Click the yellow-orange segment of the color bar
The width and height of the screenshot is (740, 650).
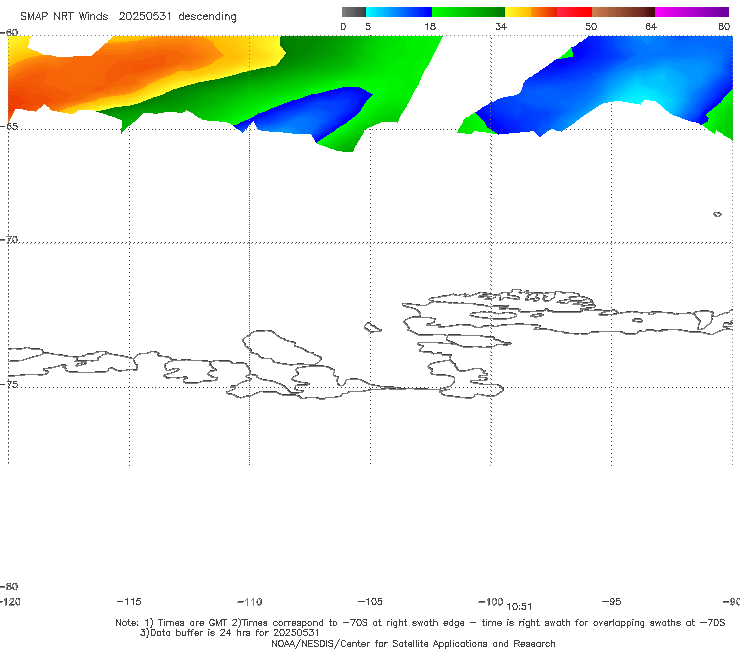click(x=530, y=12)
